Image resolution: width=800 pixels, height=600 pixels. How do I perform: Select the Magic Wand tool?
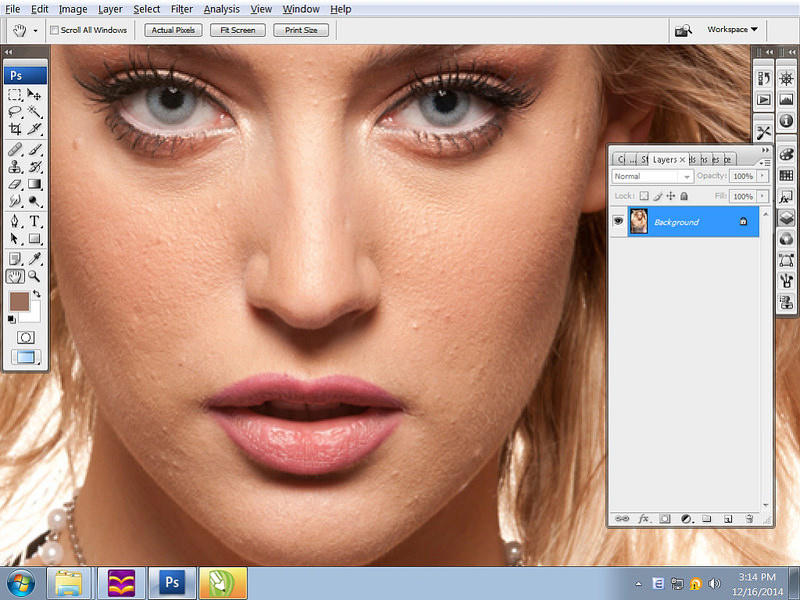coord(34,112)
